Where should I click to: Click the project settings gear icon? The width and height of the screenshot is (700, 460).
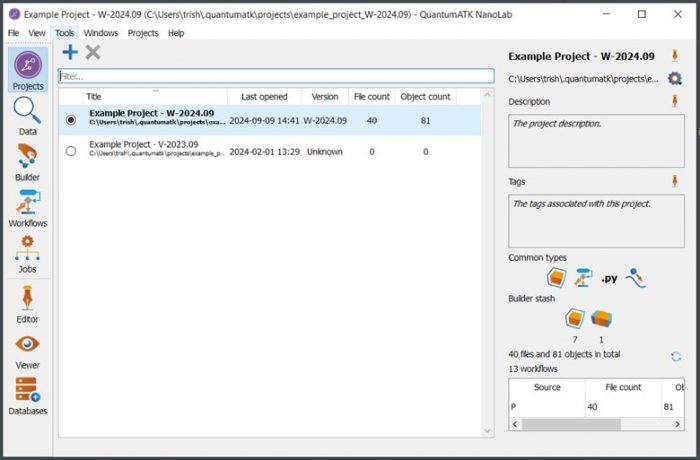pyautogui.click(x=675, y=79)
